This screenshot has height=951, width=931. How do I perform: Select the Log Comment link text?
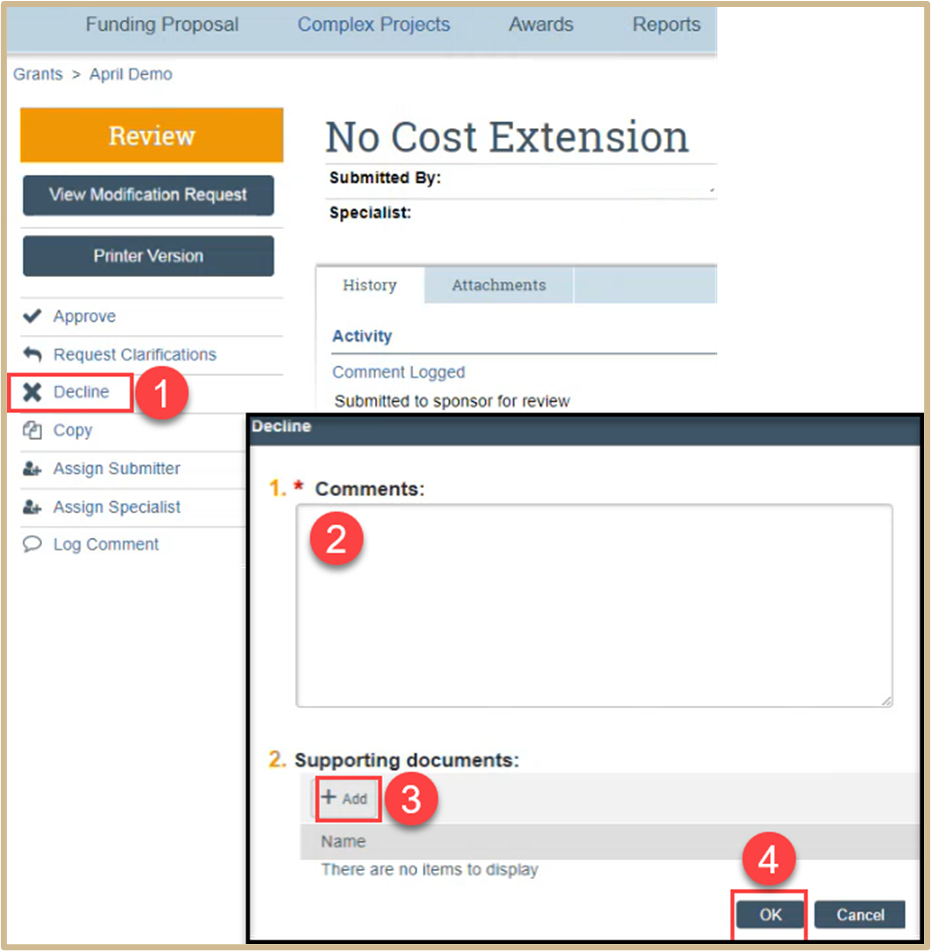point(106,544)
